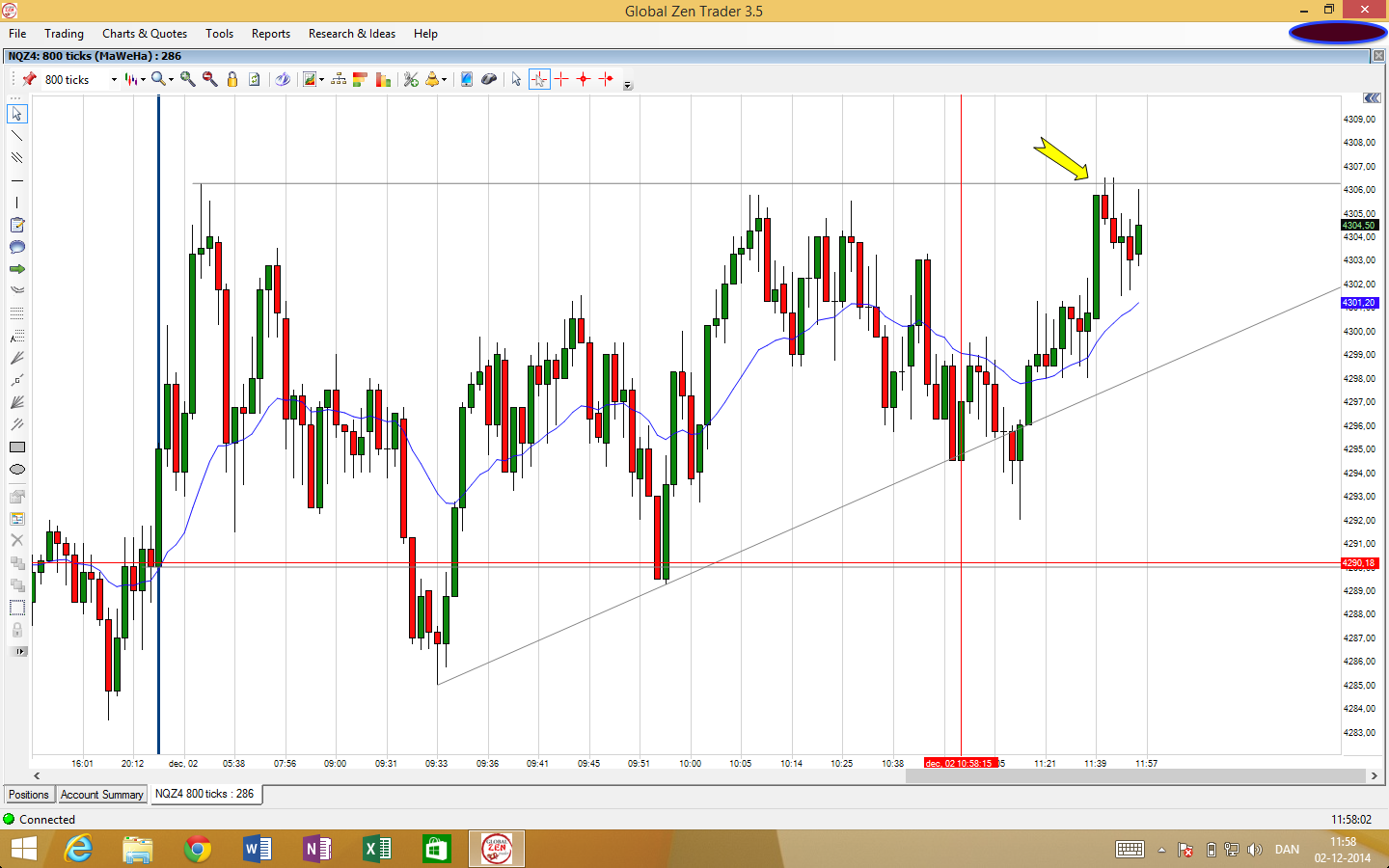
Task: Select the horizontal line drawing tool
Action: [17, 180]
